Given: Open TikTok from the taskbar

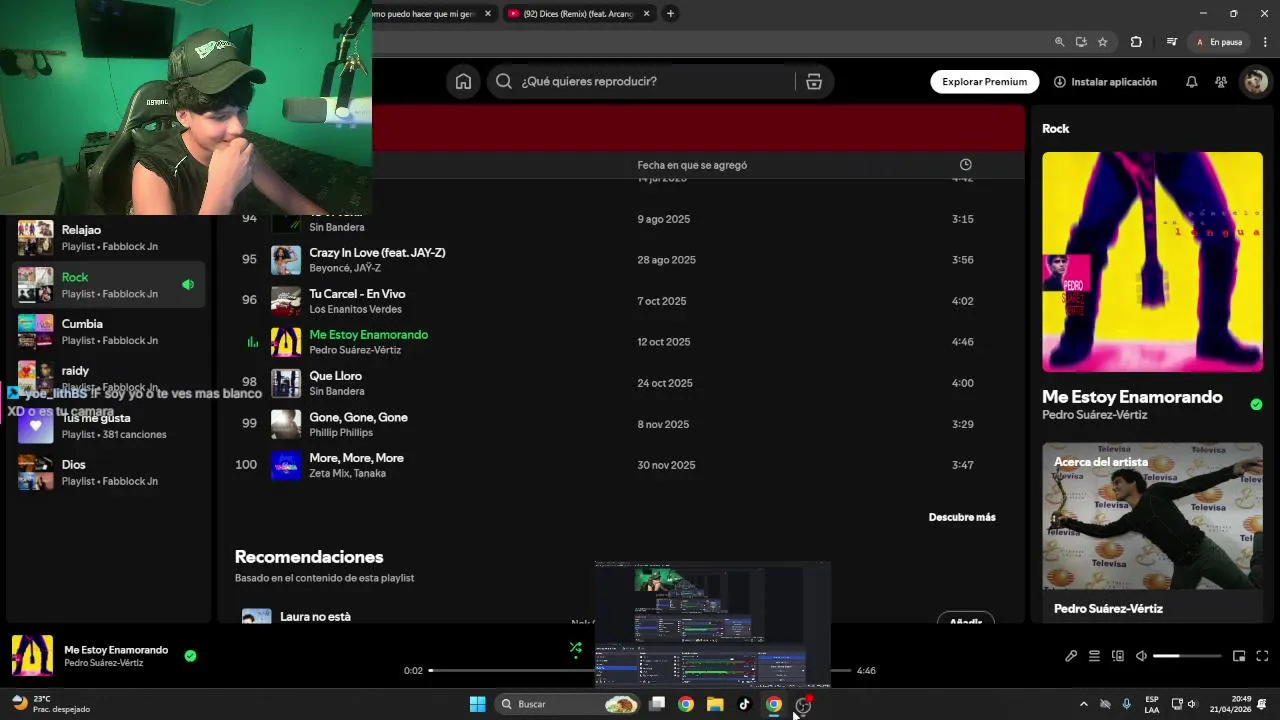Looking at the screenshot, I should [744, 704].
